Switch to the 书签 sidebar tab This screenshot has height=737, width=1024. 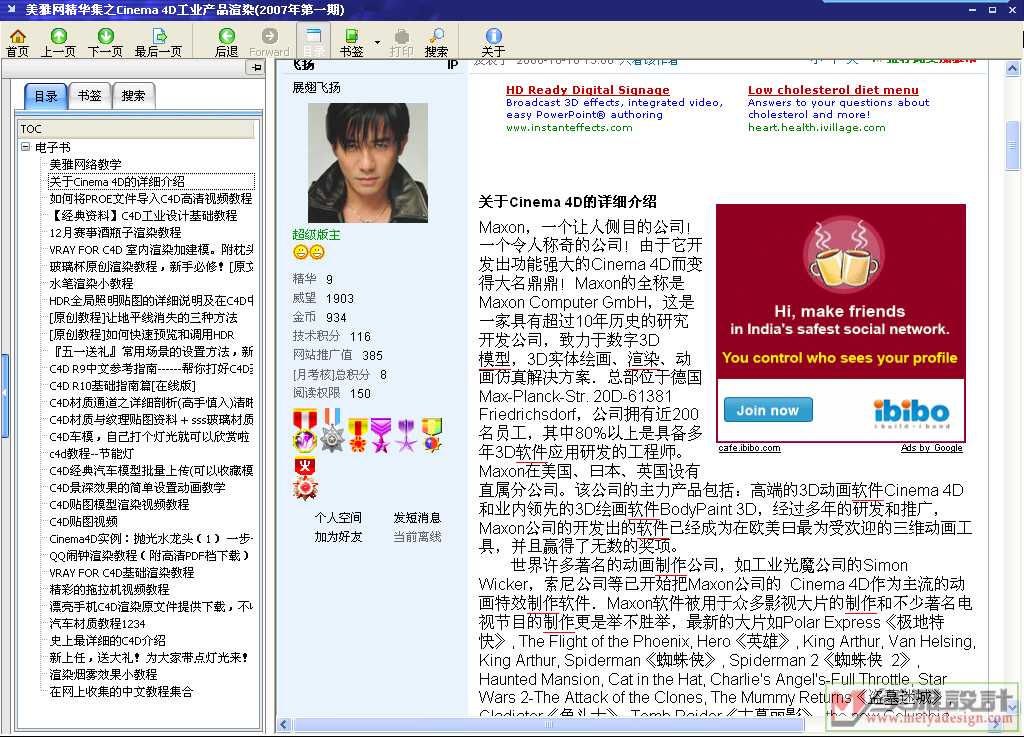click(89, 95)
